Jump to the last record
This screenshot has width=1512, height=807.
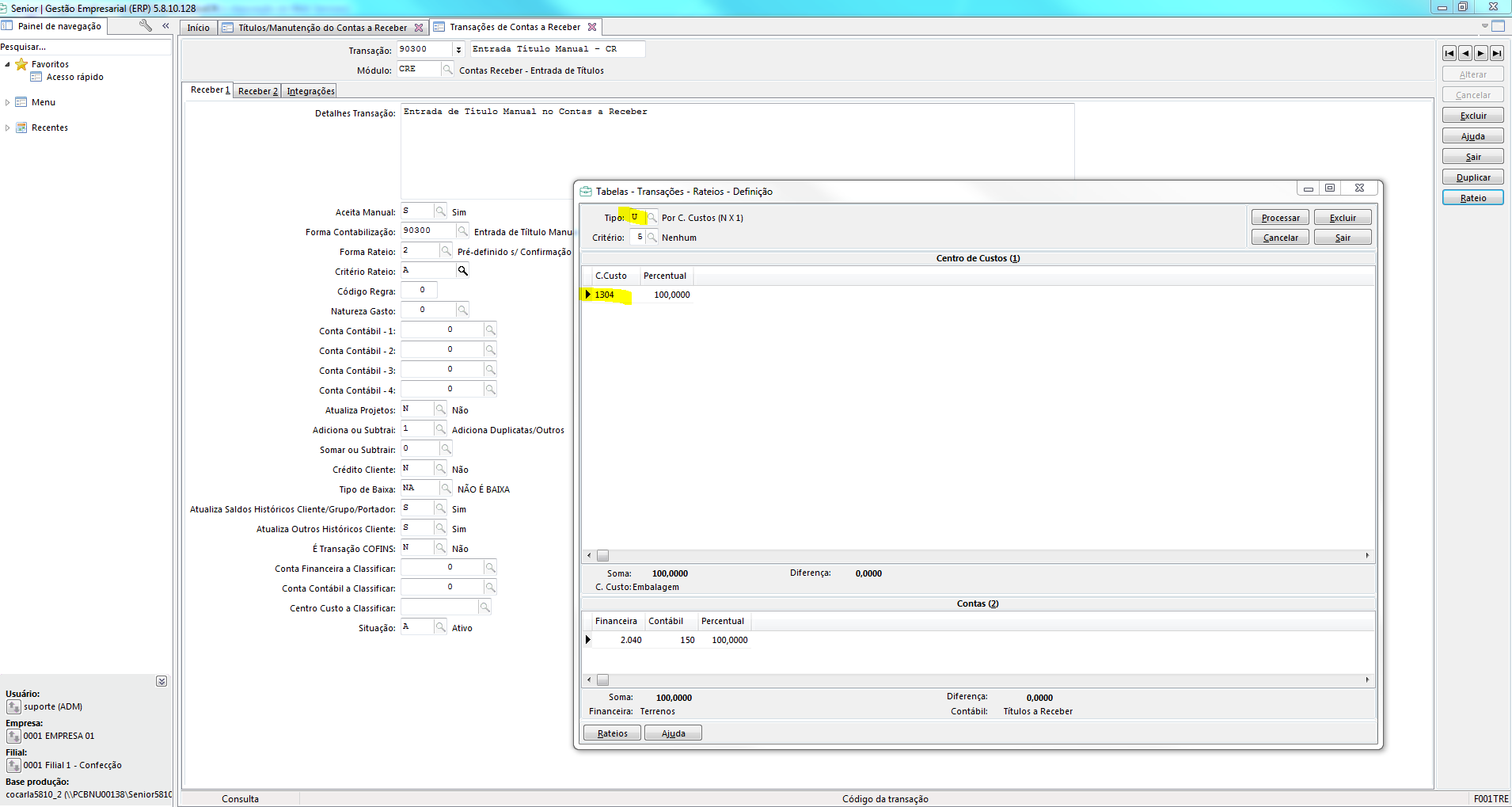(1496, 53)
